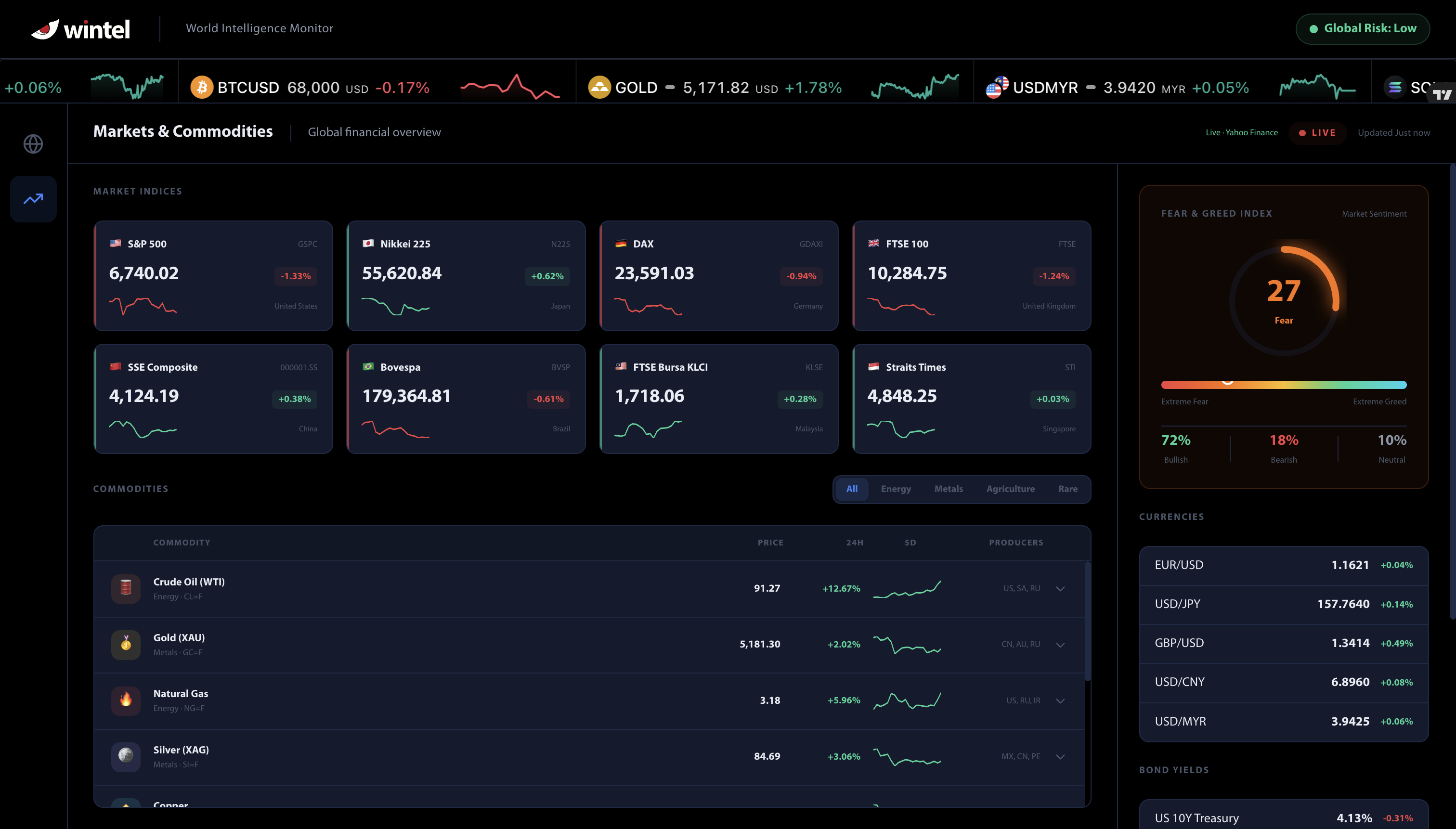Switch to the Energy commodities filter
Screen dimensions: 1456x829
[x=896, y=489]
